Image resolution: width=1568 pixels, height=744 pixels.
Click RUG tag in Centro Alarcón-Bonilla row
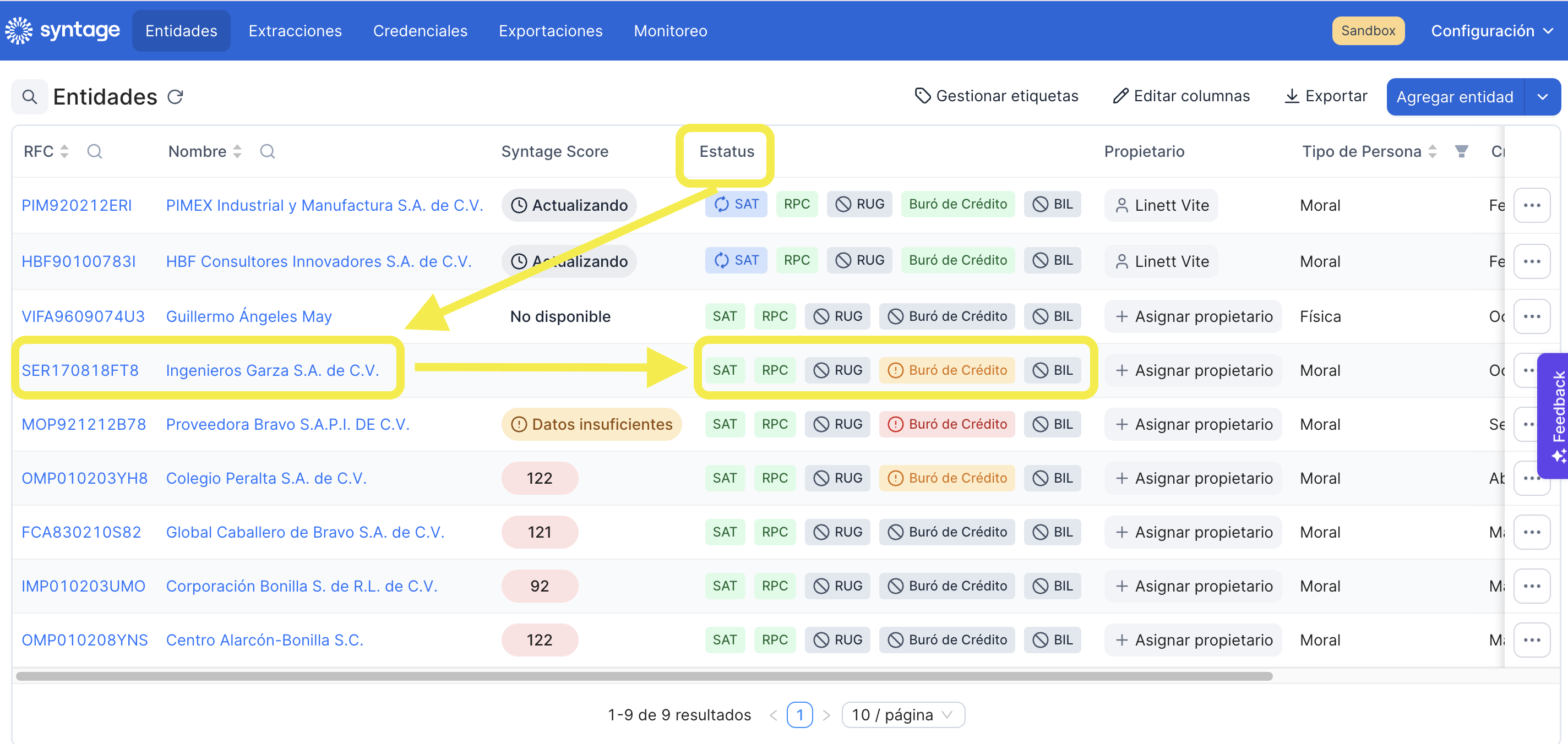click(x=837, y=640)
